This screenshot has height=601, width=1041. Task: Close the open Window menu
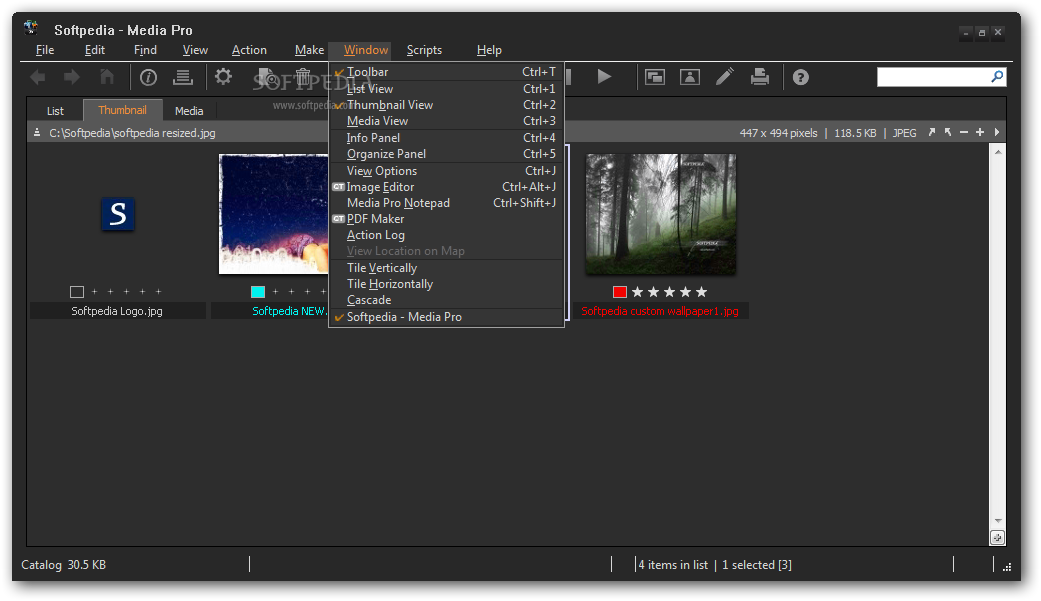tap(366, 50)
